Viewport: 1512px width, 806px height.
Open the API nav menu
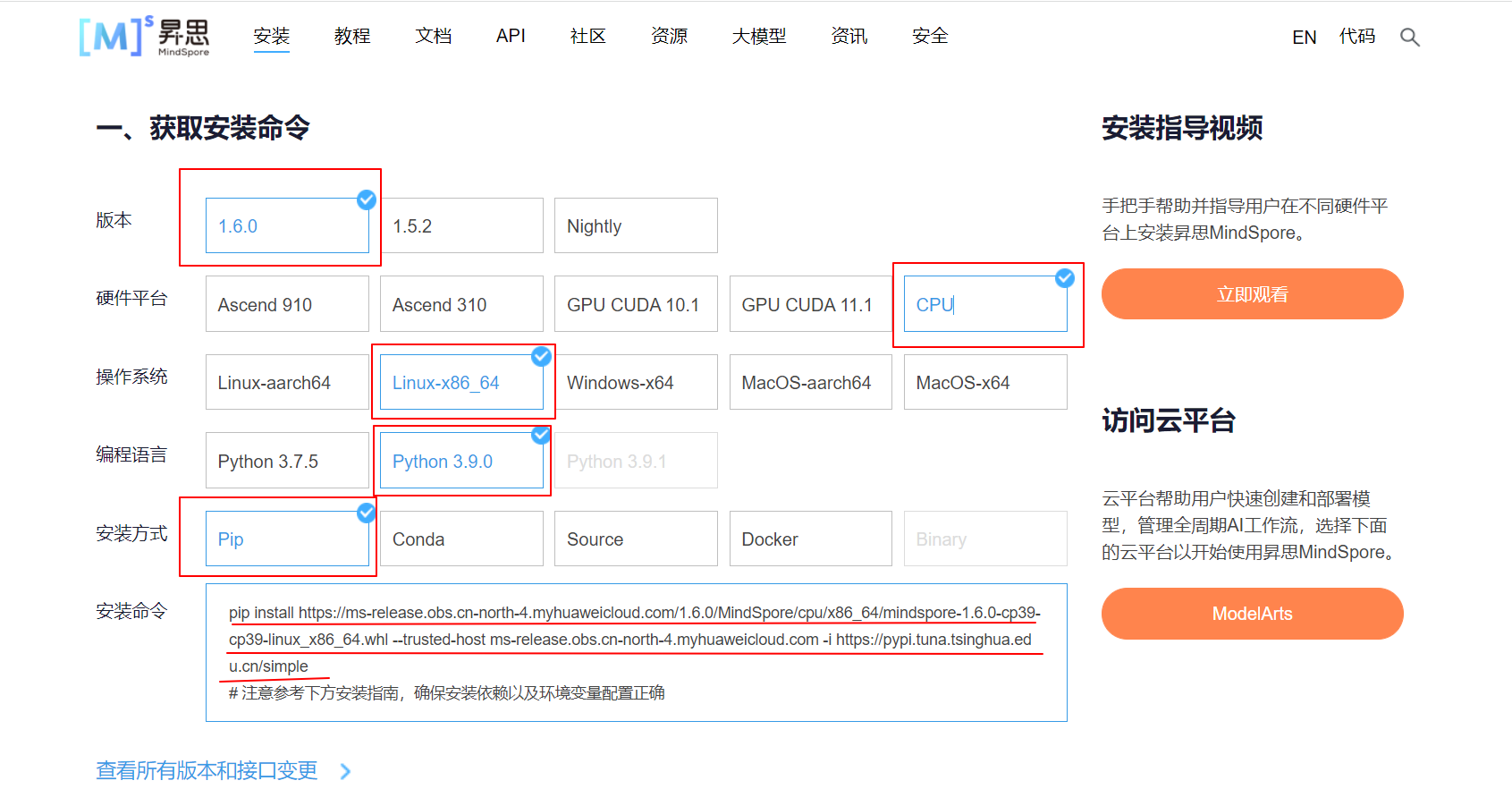511,37
